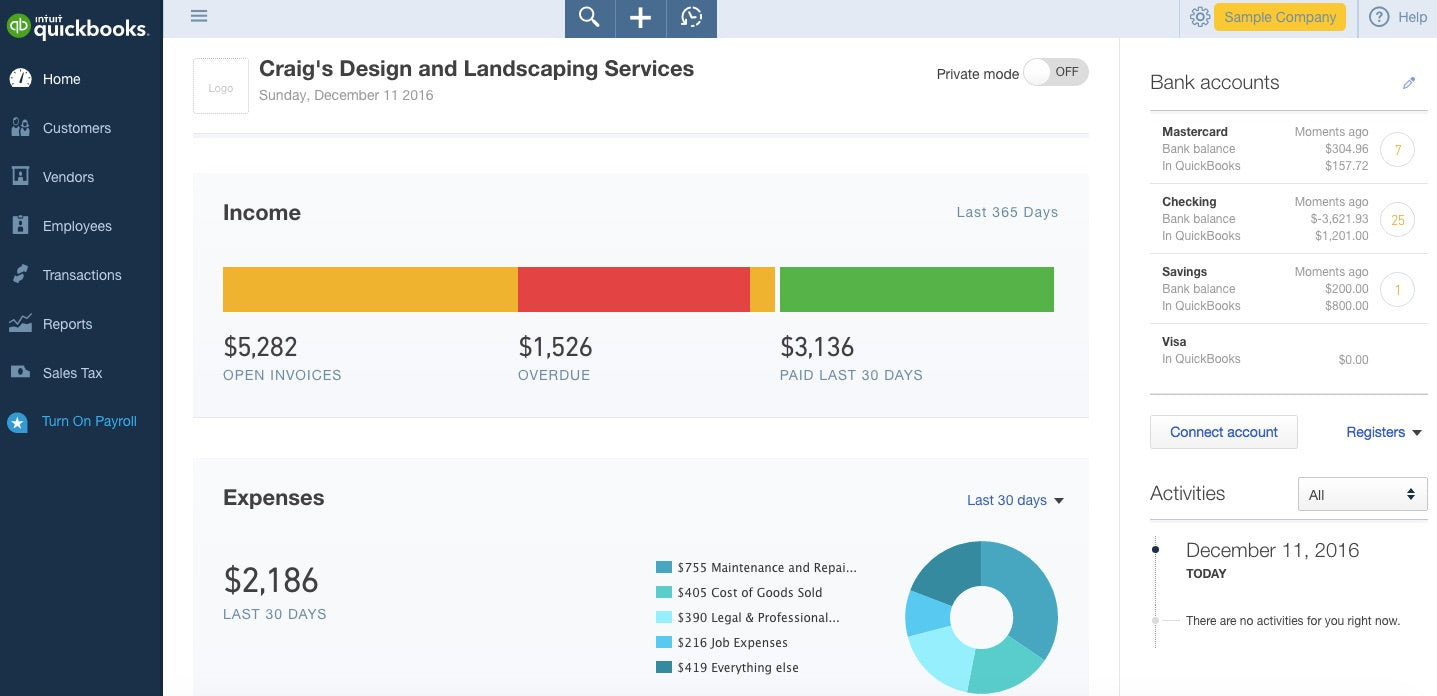Open the settings gear icon
The height and width of the screenshot is (696, 1437).
click(1199, 17)
